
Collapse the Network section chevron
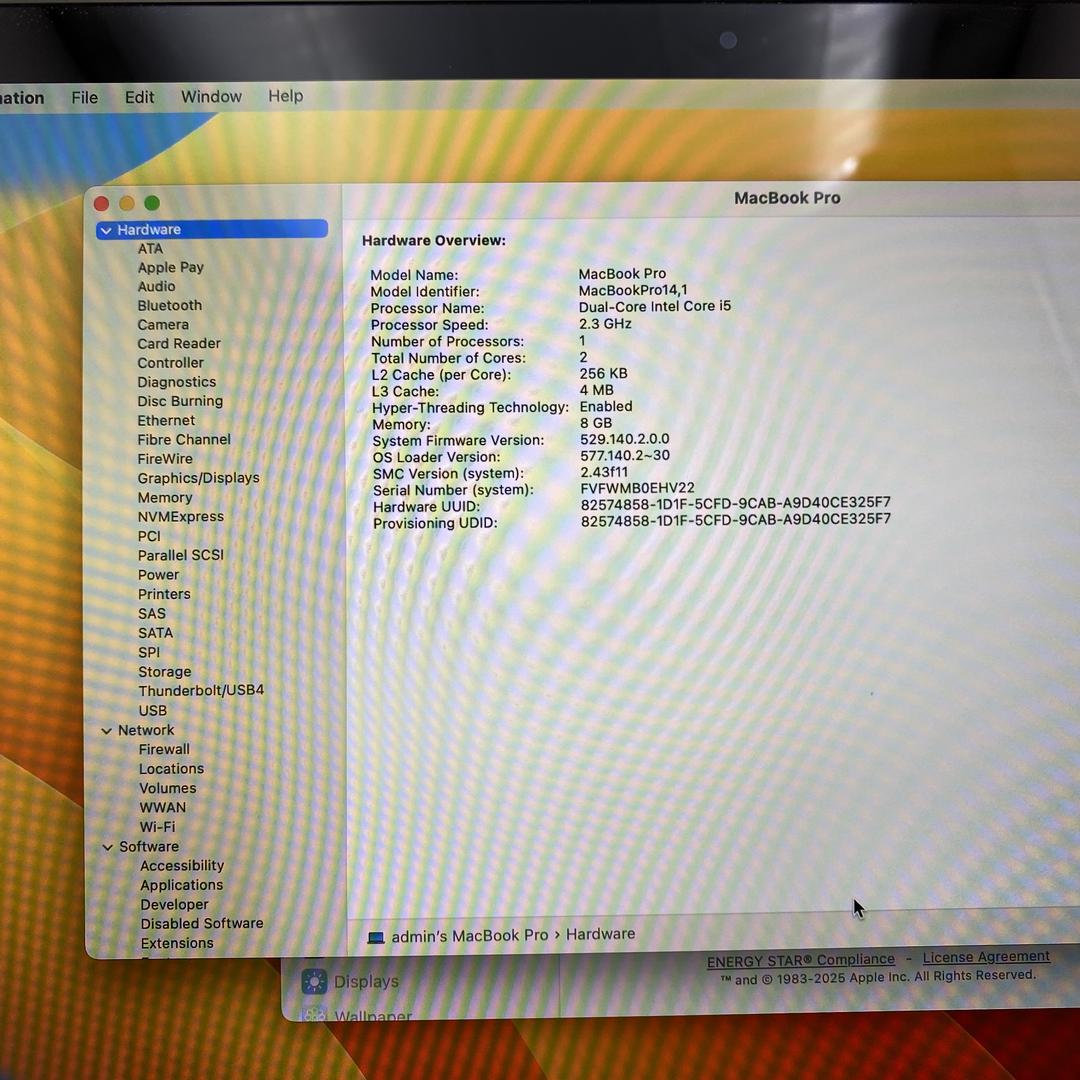pos(107,731)
